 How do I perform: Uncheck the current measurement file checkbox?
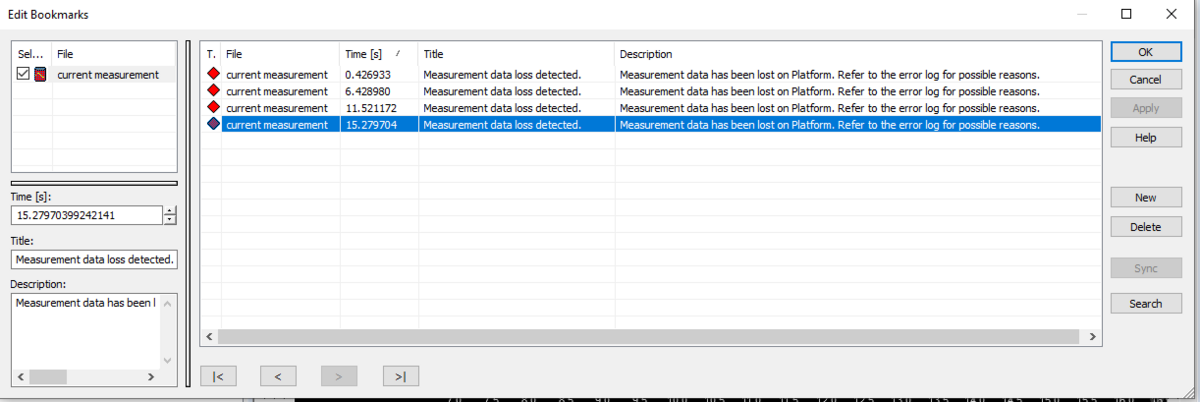tap(24, 74)
